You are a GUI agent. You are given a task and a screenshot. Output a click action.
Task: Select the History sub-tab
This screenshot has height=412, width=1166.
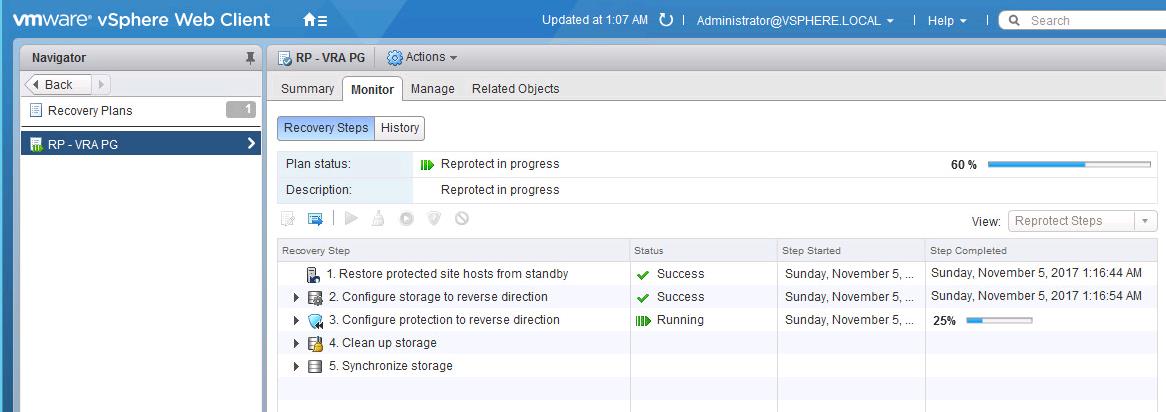tap(400, 128)
